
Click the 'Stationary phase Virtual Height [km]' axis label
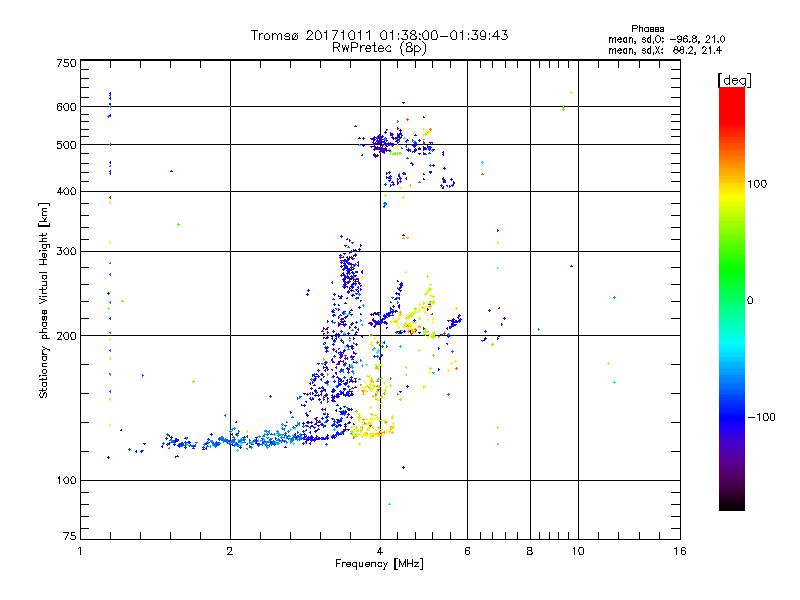pos(44,301)
